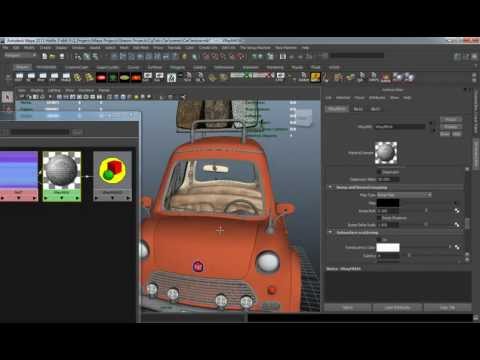Click the Bump Mult slider
Screen dimensions: 480x360
pyautogui.click(x=425, y=211)
